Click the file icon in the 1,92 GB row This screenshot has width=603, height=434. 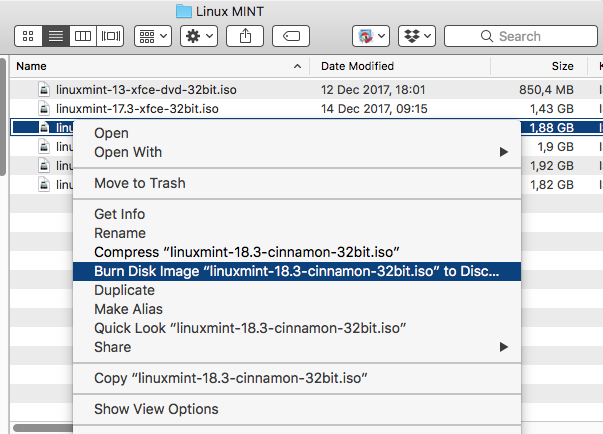point(44,166)
